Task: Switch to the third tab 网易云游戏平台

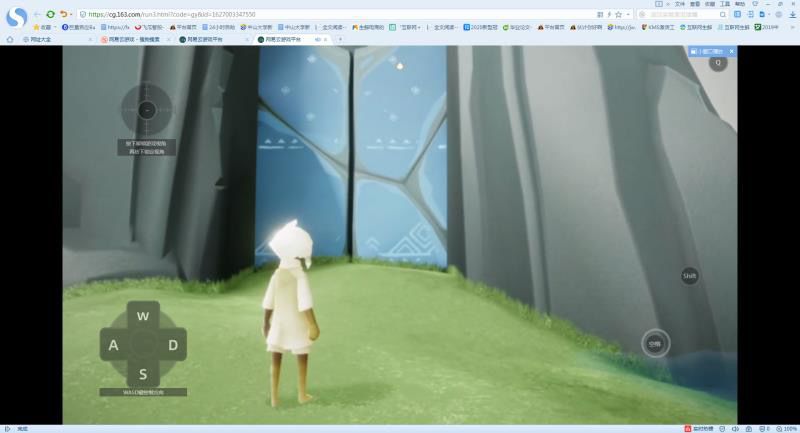Action: coord(213,39)
